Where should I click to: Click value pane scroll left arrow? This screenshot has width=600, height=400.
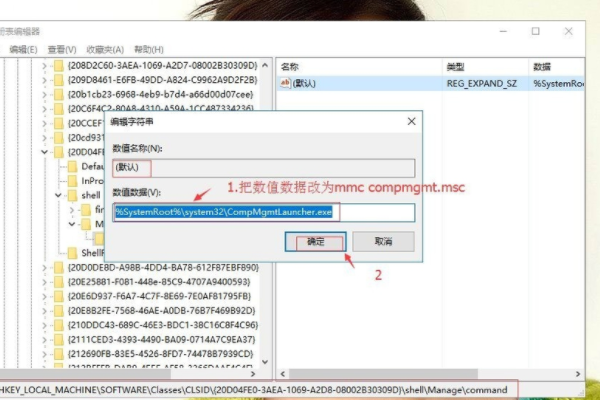pyautogui.click(x=283, y=374)
